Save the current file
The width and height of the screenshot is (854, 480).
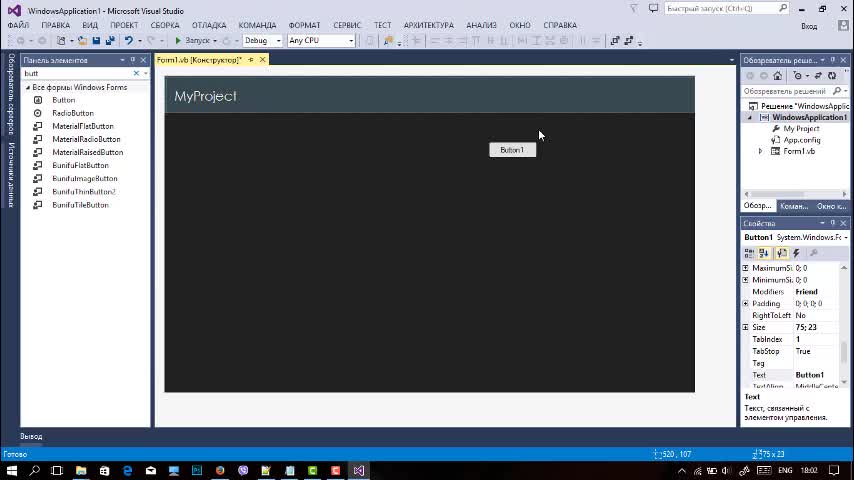coord(96,40)
